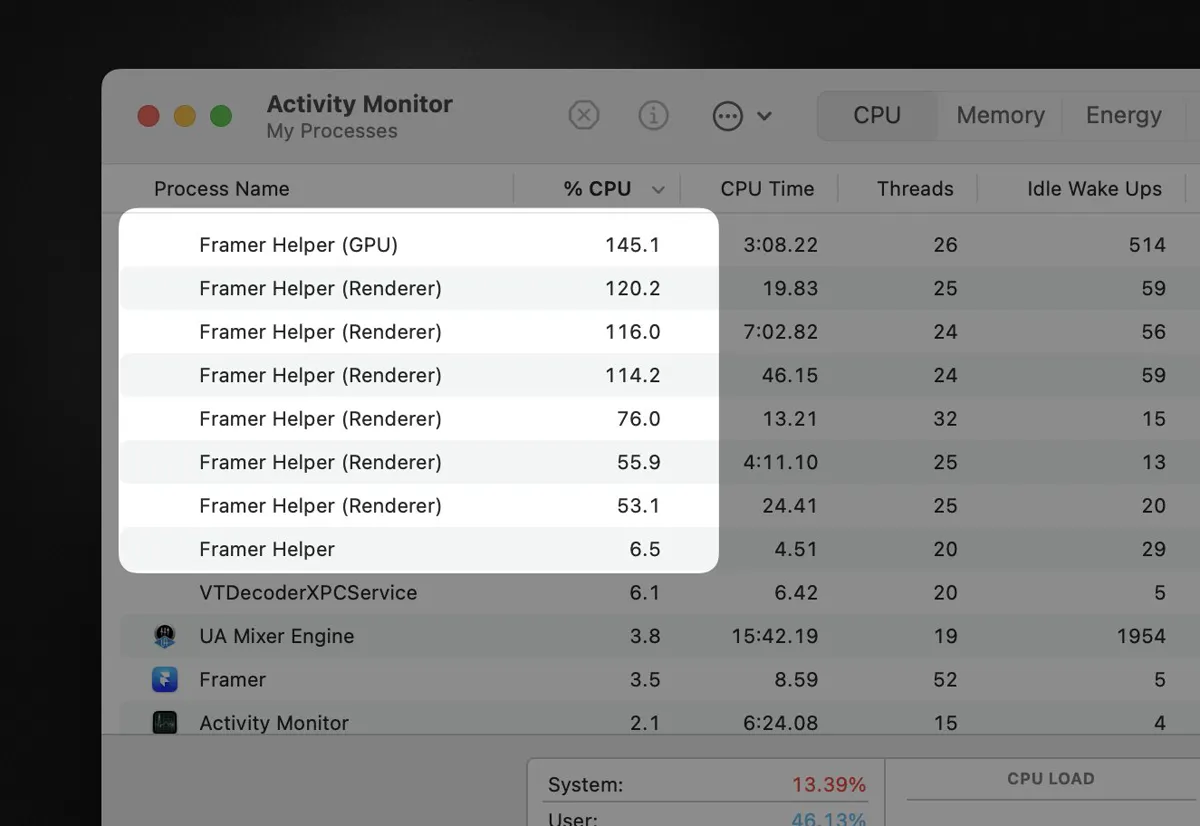Click the 1954 idle wake ups value
The width and height of the screenshot is (1200, 826).
(x=1142, y=636)
